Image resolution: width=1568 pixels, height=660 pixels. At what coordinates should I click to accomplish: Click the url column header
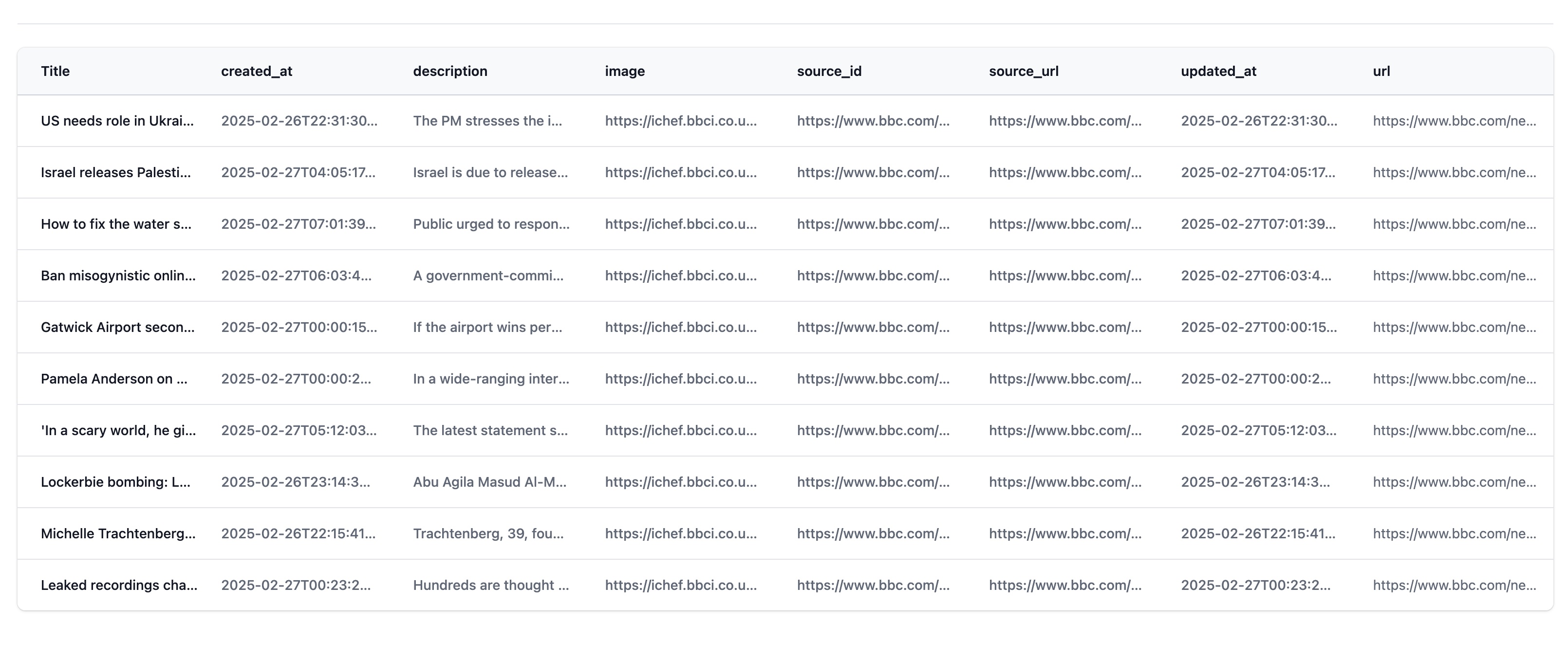(x=1381, y=71)
